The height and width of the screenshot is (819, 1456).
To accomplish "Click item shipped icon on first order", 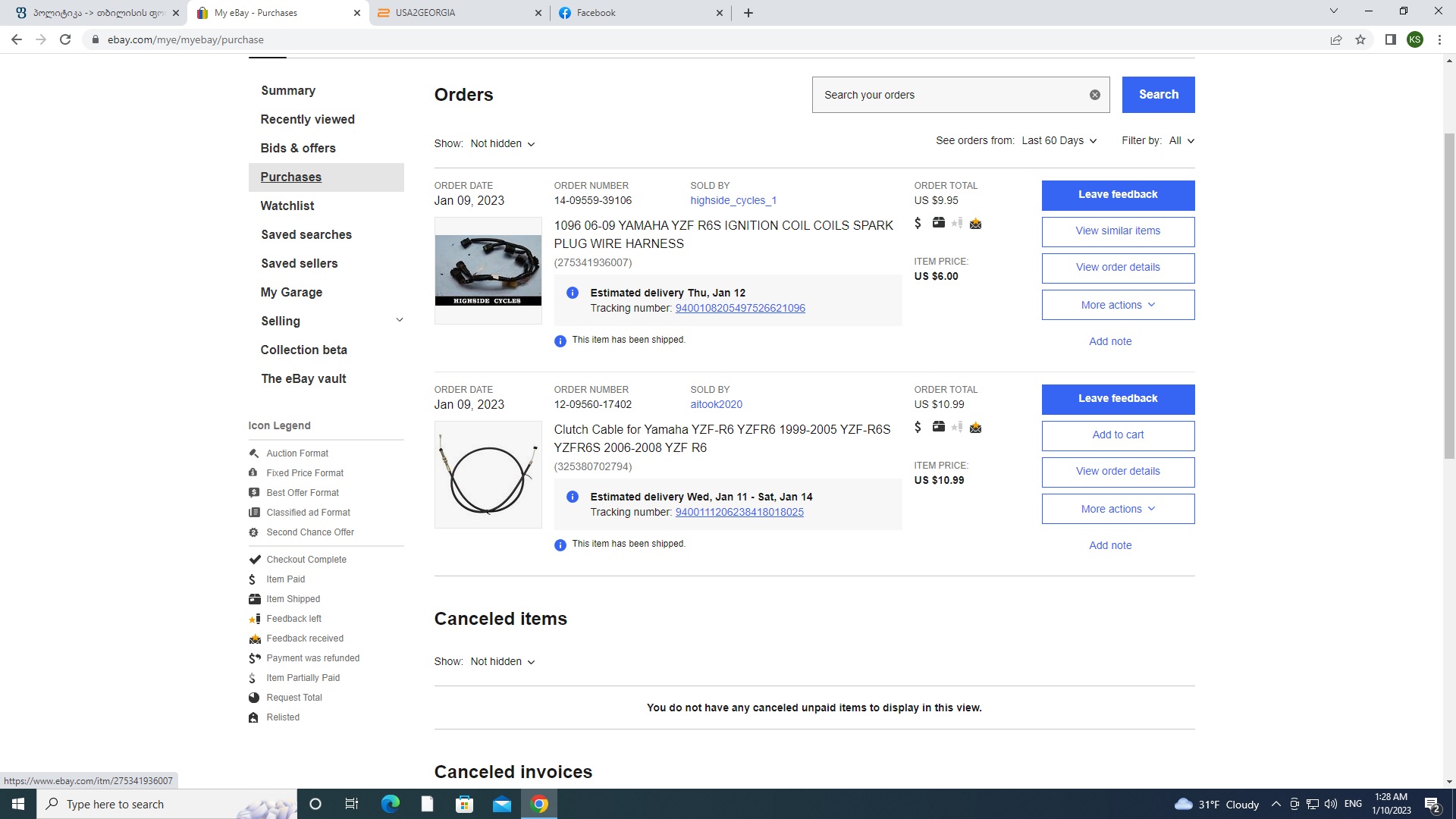I will 938,223.
